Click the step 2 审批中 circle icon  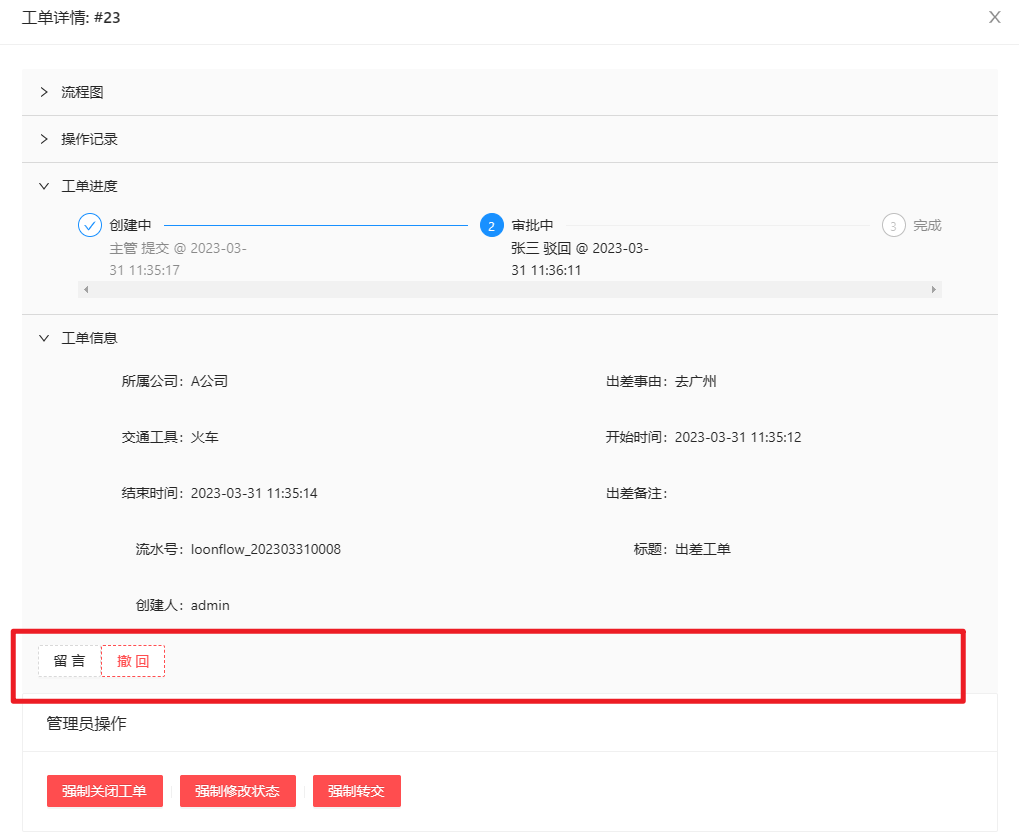pos(492,226)
